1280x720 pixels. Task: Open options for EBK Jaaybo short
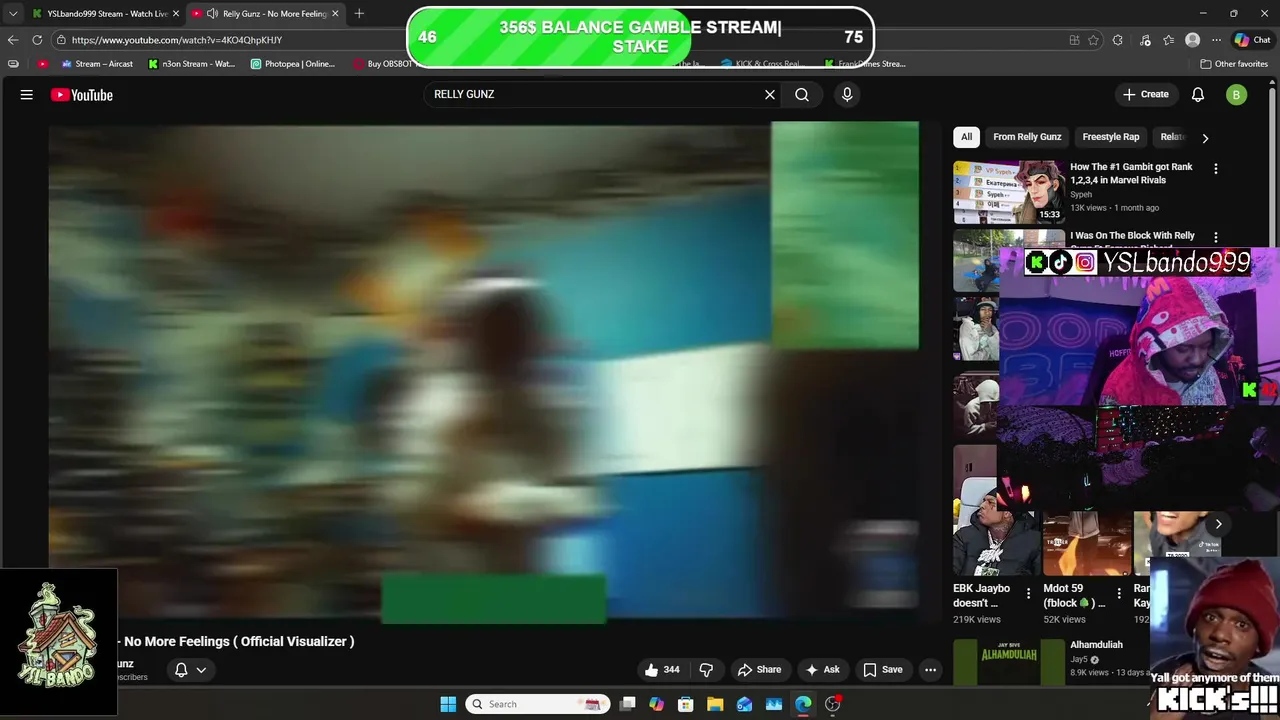1029,594
